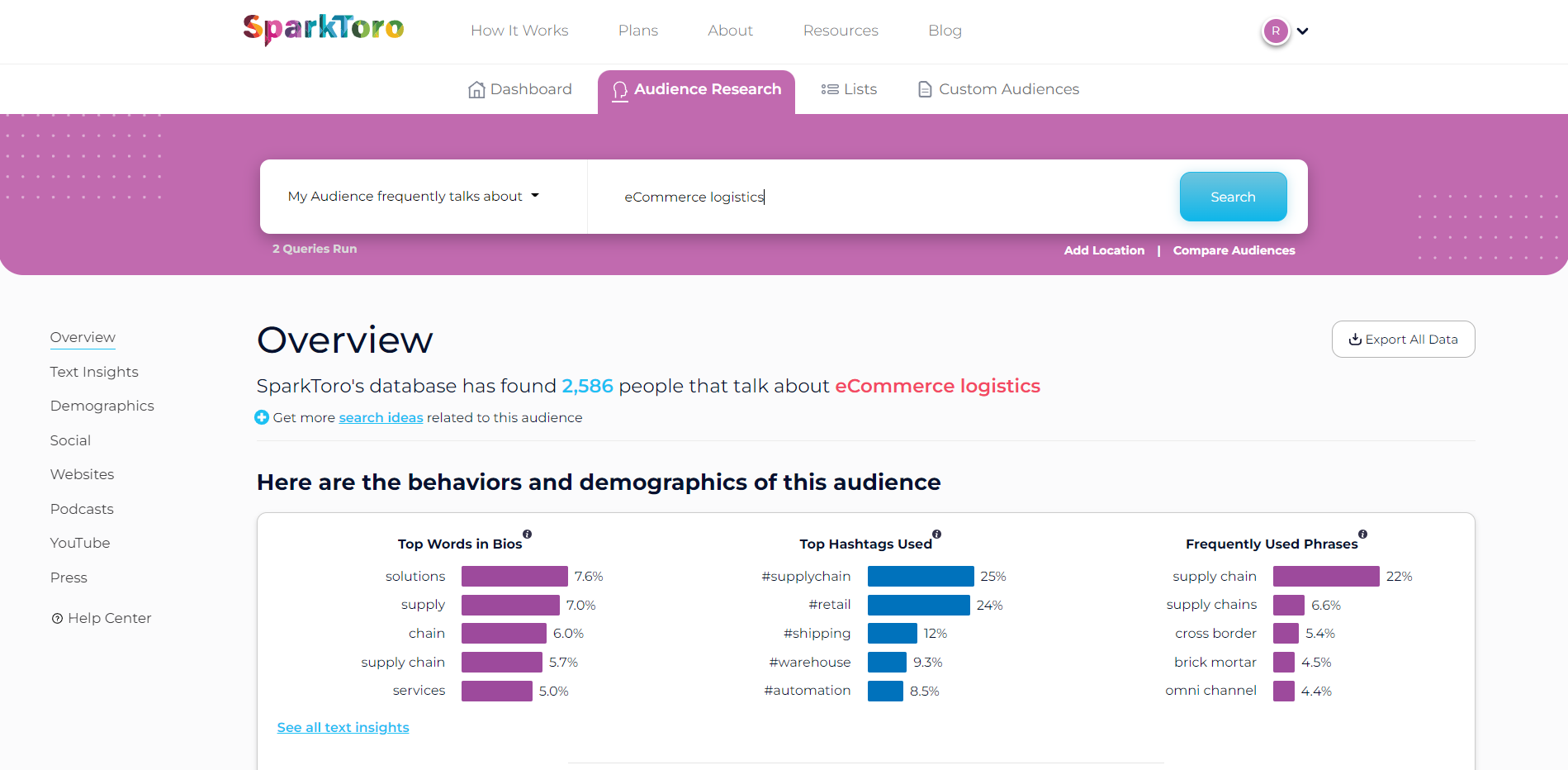
Task: Focus the eCommerce logistics search field
Action: point(883,197)
